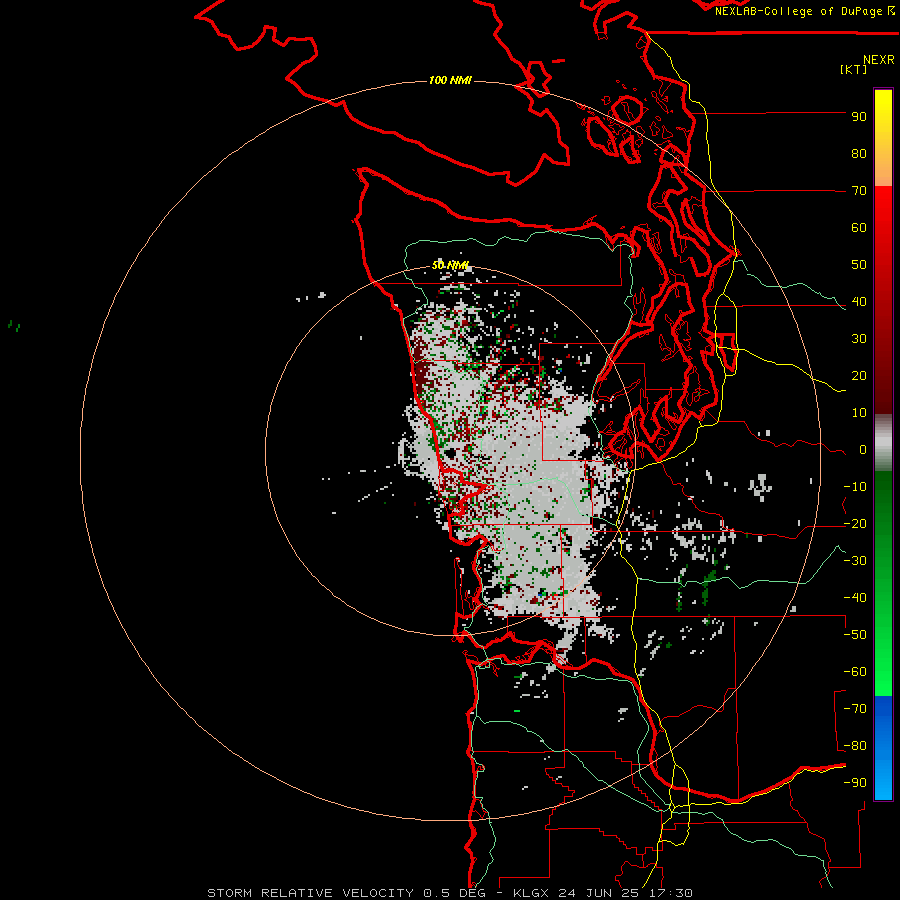Click the positive 10 scale value
900x900 pixels.
[x=859, y=413]
